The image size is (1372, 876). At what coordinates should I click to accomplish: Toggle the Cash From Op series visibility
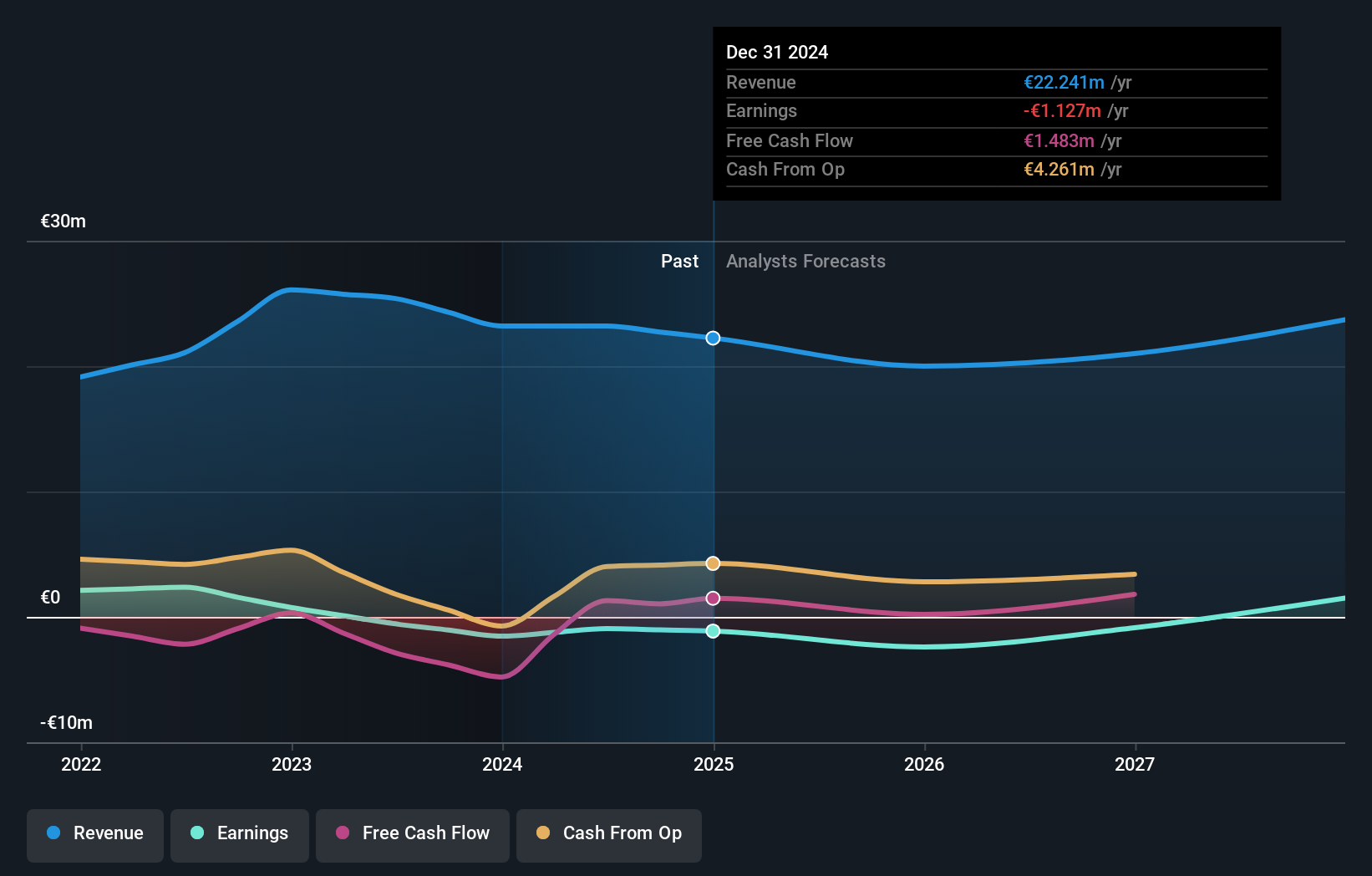[x=608, y=833]
